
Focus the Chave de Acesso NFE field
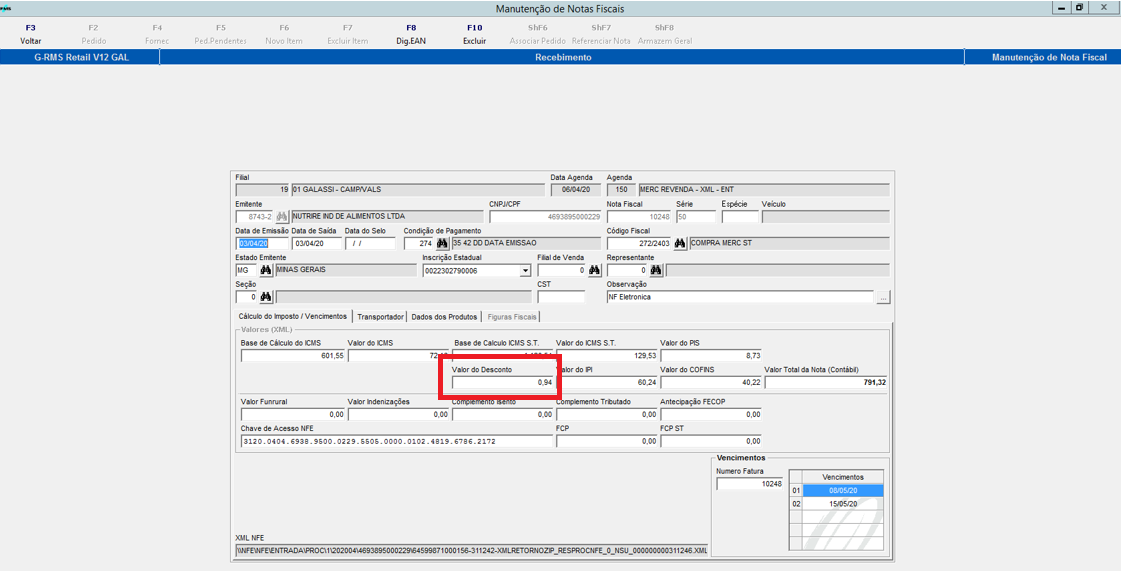397,441
